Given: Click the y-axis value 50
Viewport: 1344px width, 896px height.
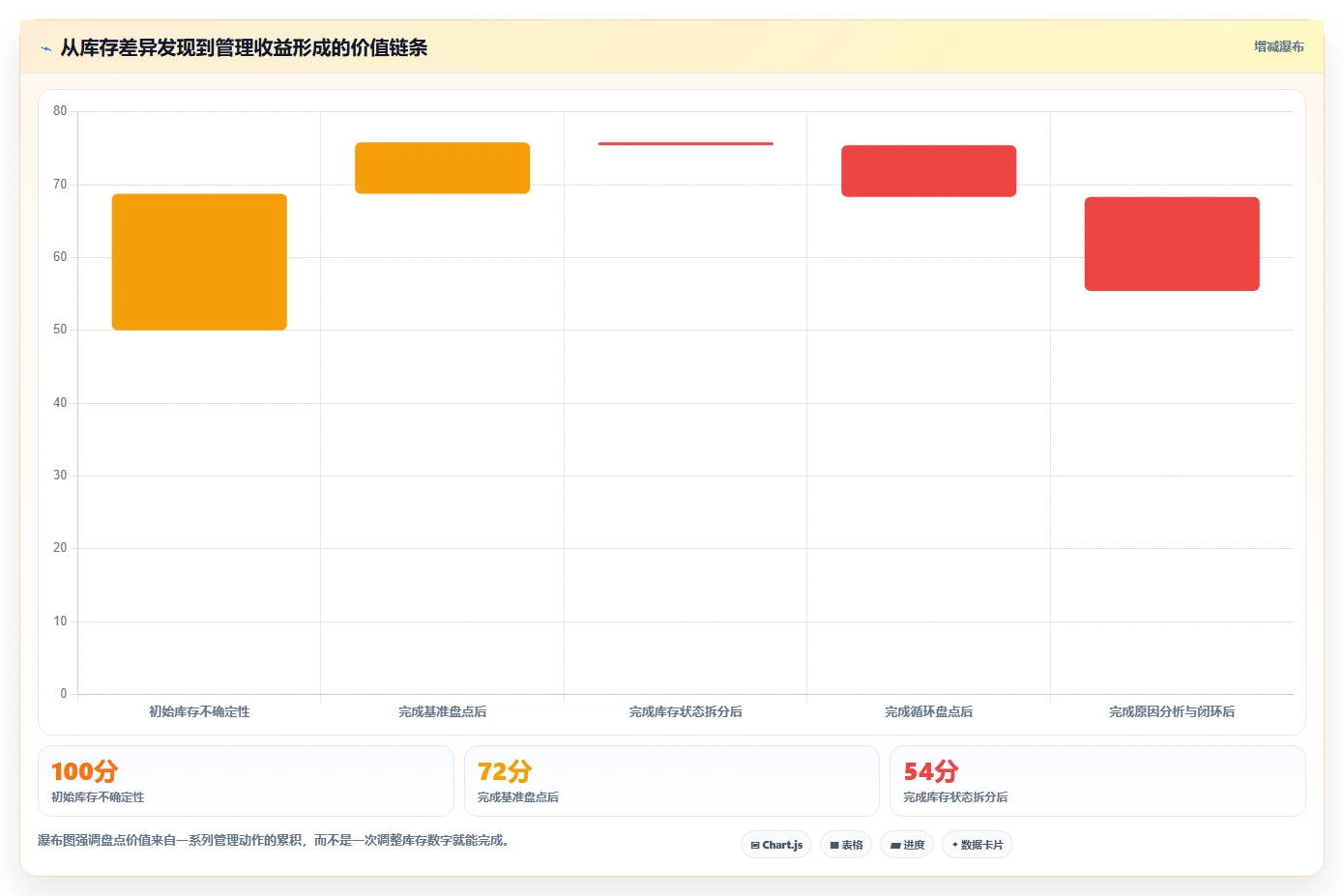Looking at the screenshot, I should (x=60, y=330).
